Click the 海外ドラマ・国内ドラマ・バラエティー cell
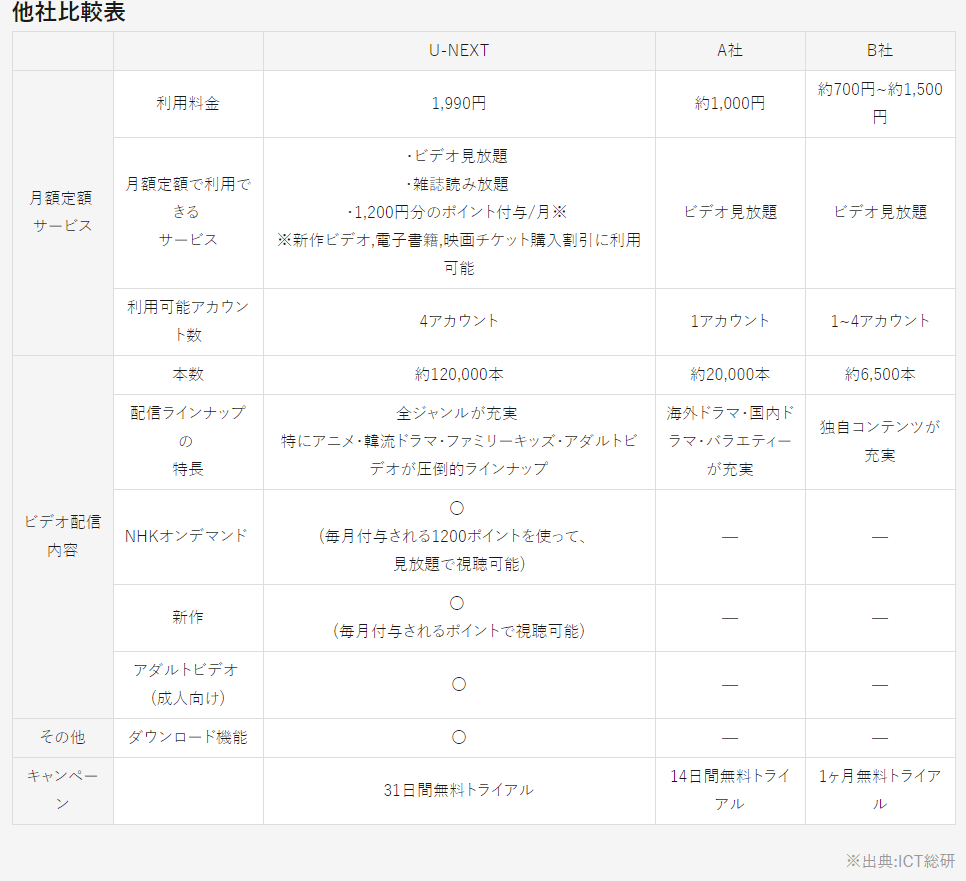 (x=730, y=442)
